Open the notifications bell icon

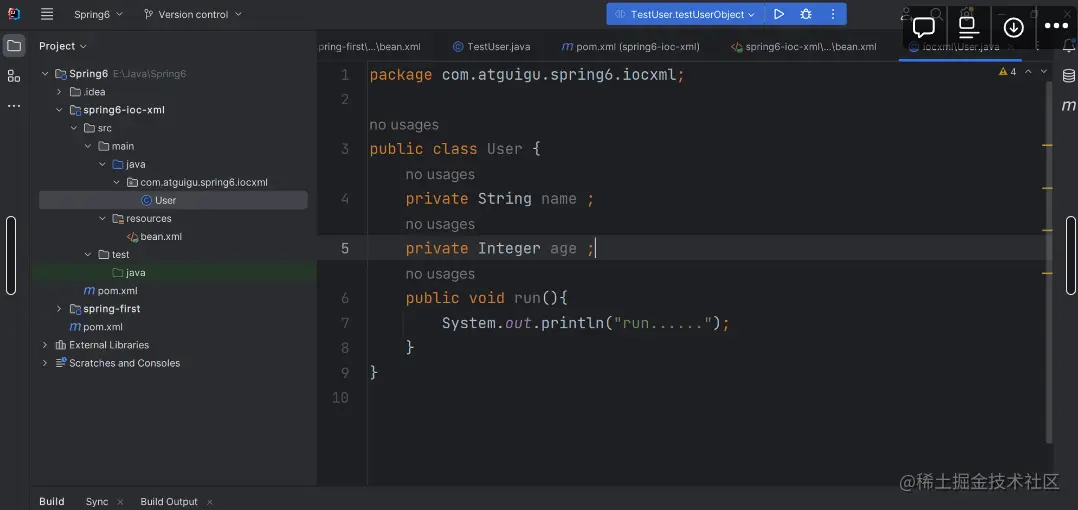(1068, 45)
